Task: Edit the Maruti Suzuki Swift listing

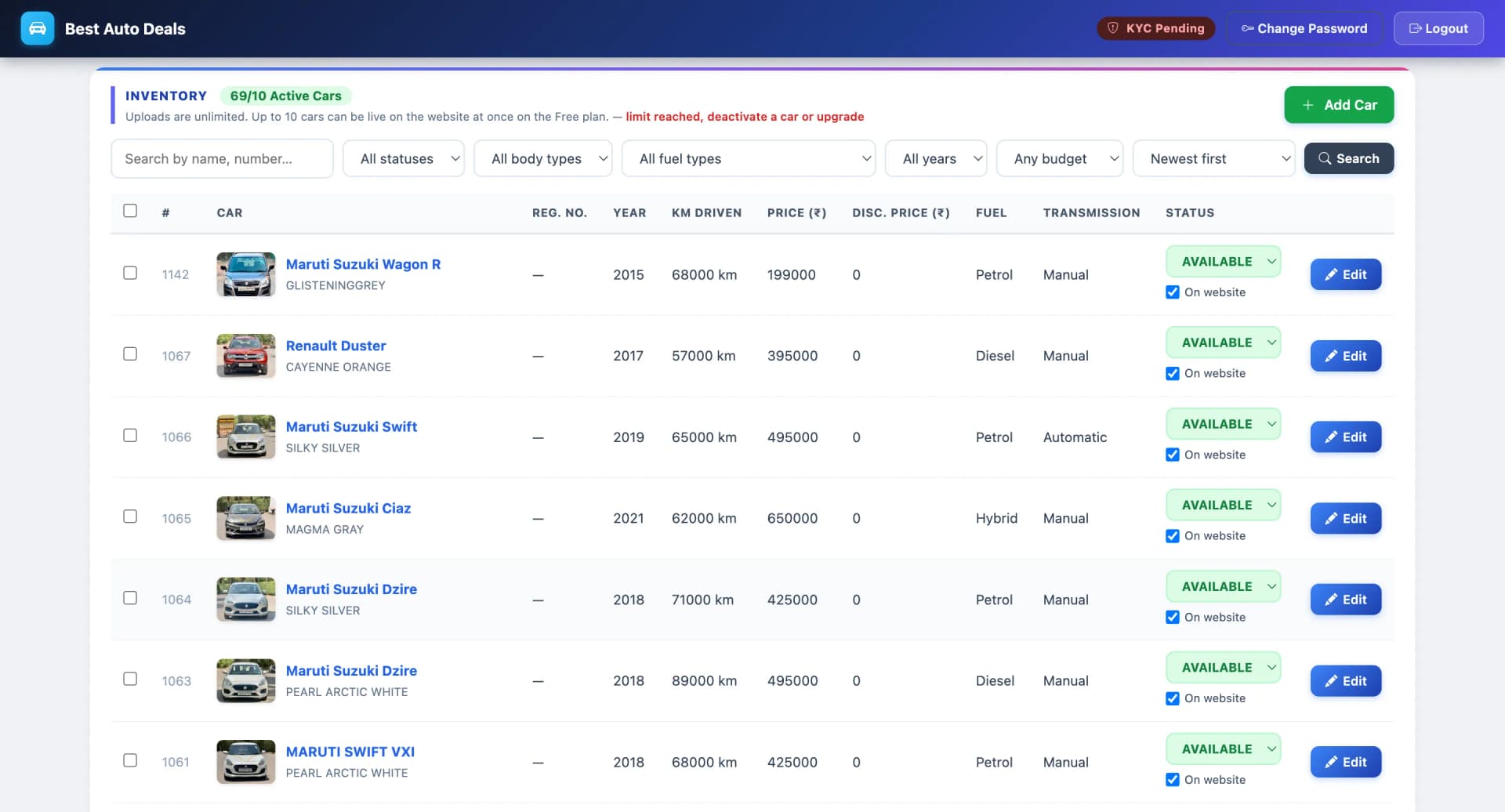Action: [1345, 437]
